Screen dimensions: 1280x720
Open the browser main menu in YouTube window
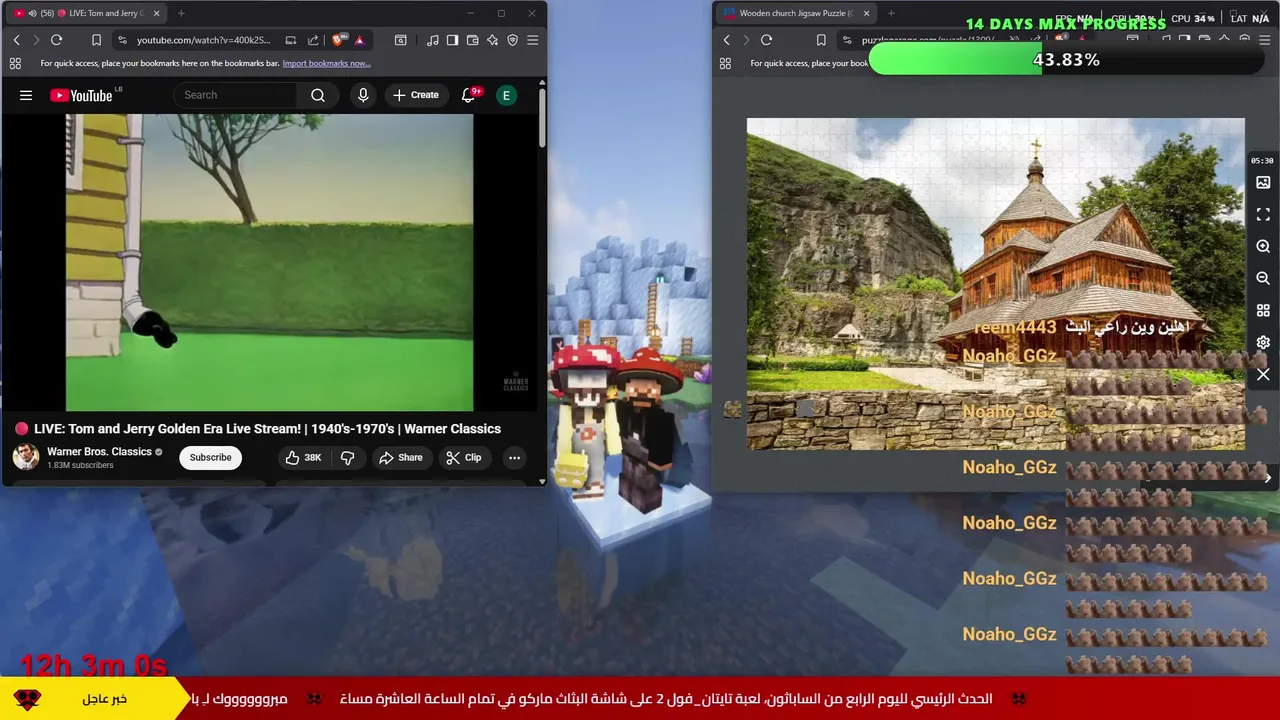pos(532,40)
